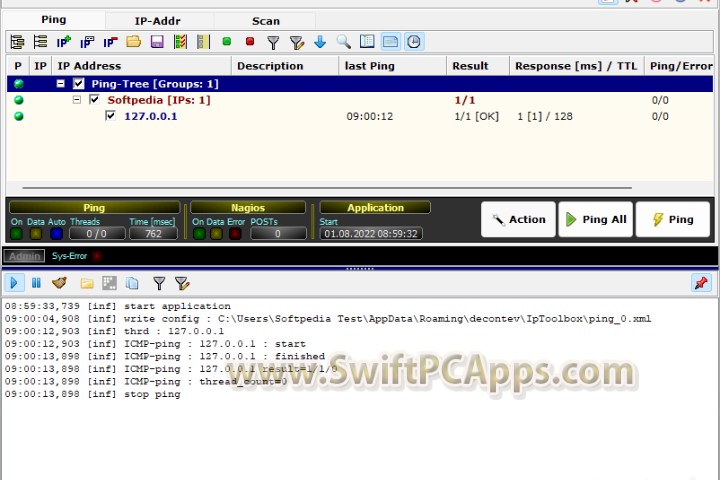Click the Nagios Error red LED
The image size is (720, 480).
(235, 234)
